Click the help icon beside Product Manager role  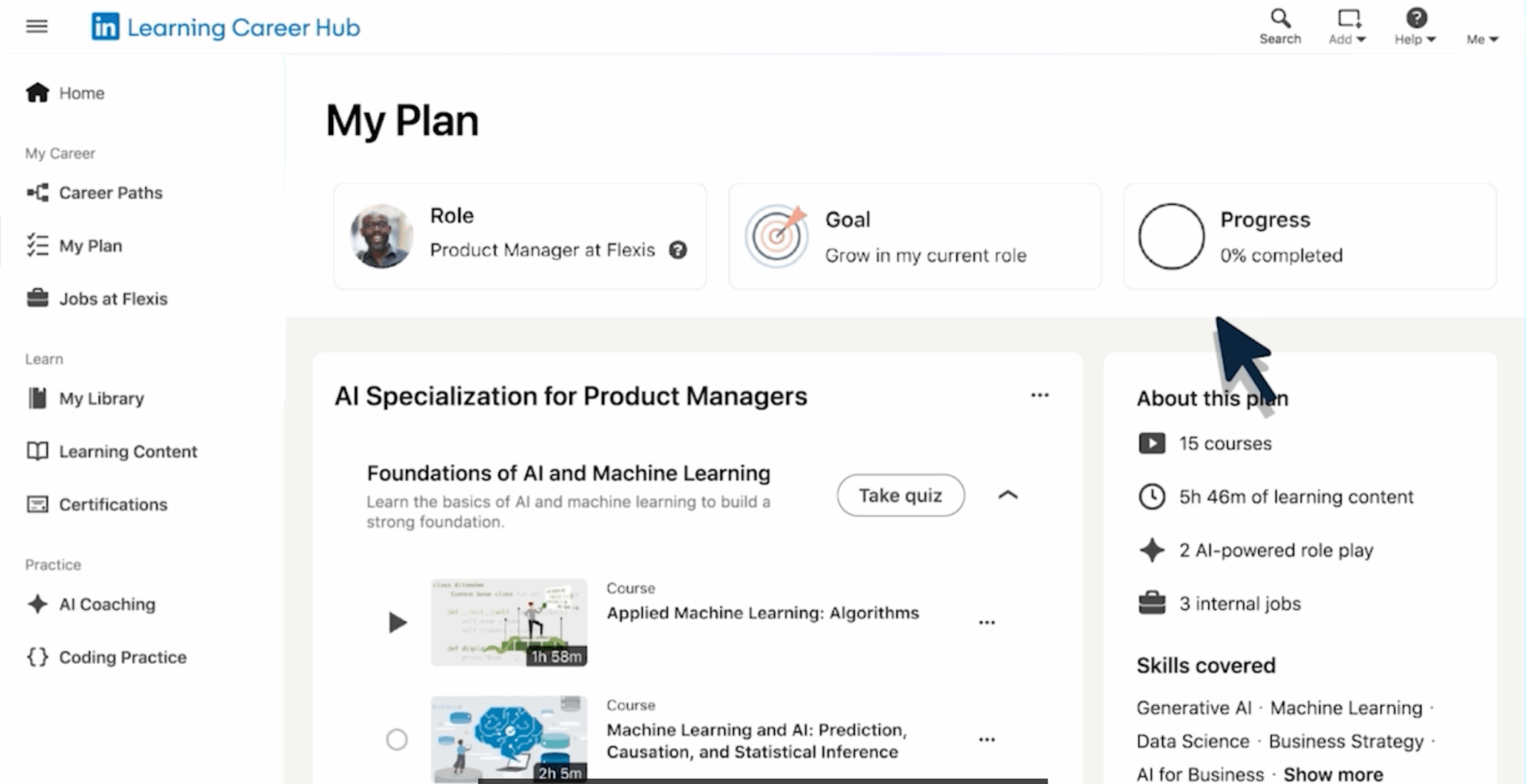click(677, 250)
